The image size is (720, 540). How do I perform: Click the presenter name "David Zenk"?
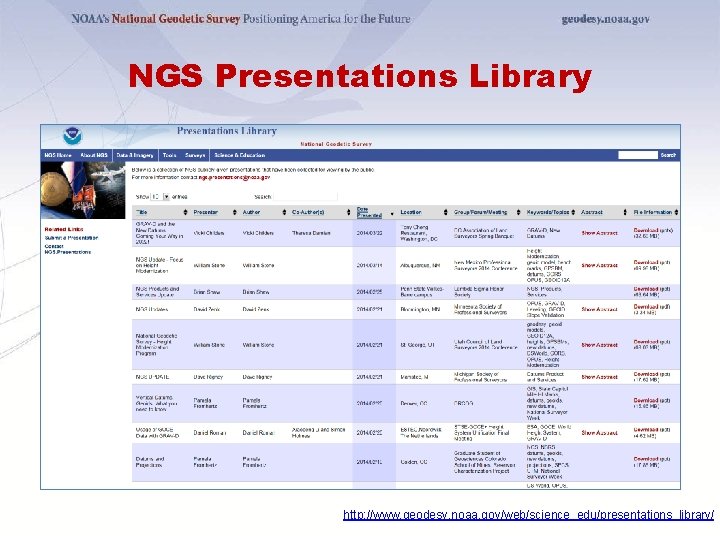click(x=206, y=309)
